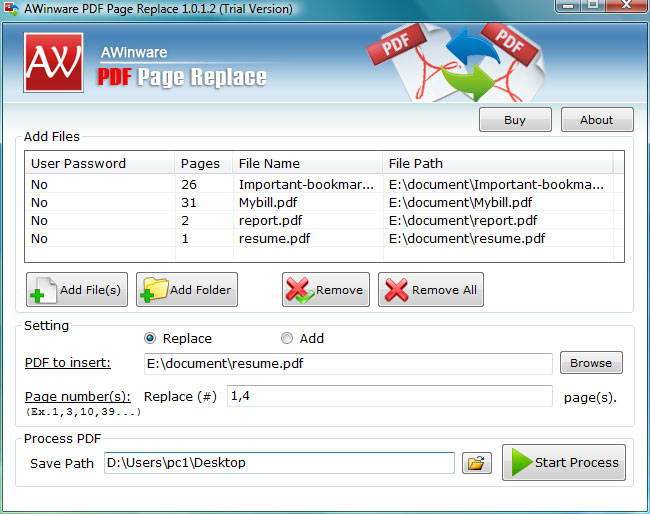Close the AWinware window
650x514 pixels.
point(626,5)
